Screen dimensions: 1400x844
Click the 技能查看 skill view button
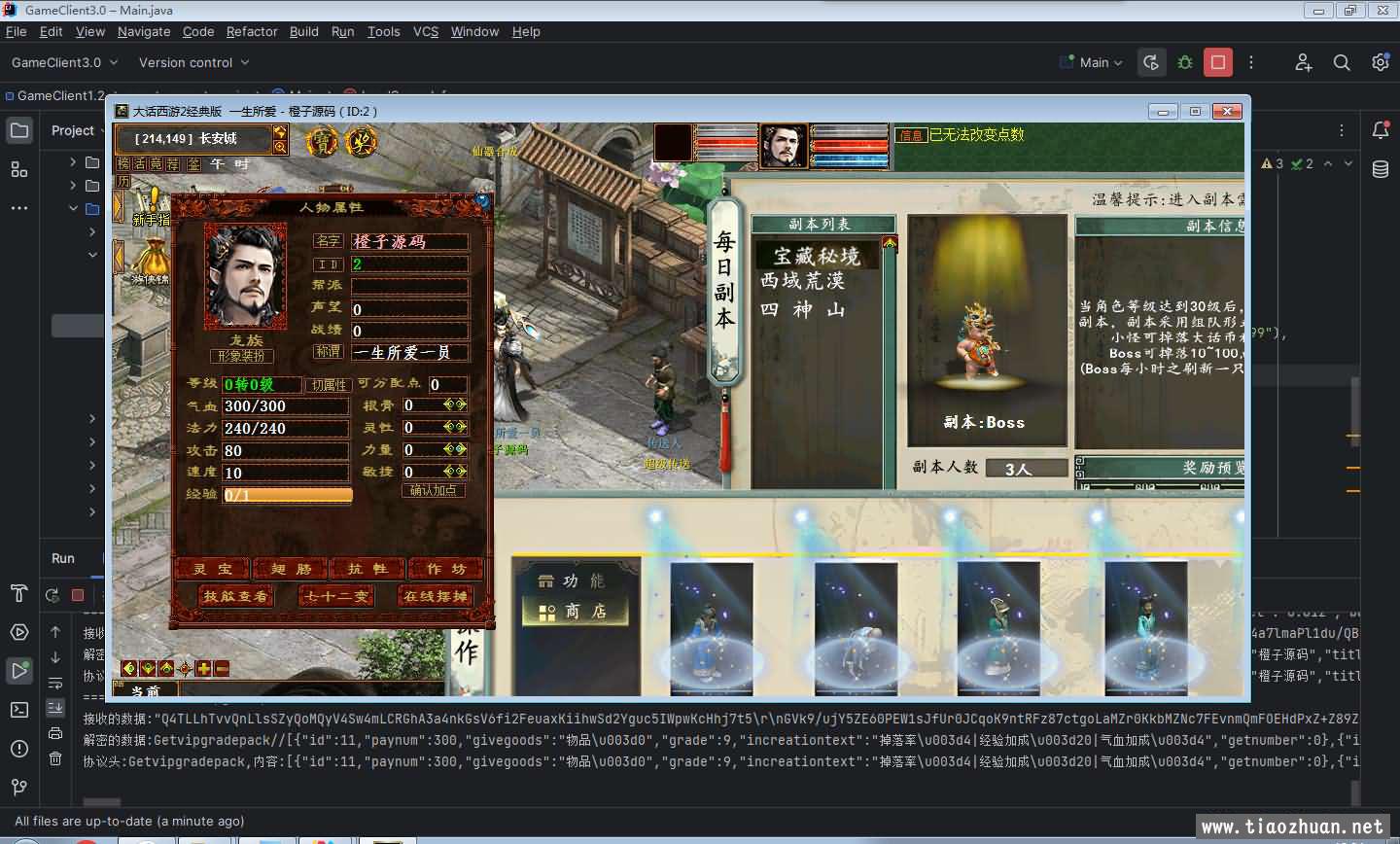[235, 596]
